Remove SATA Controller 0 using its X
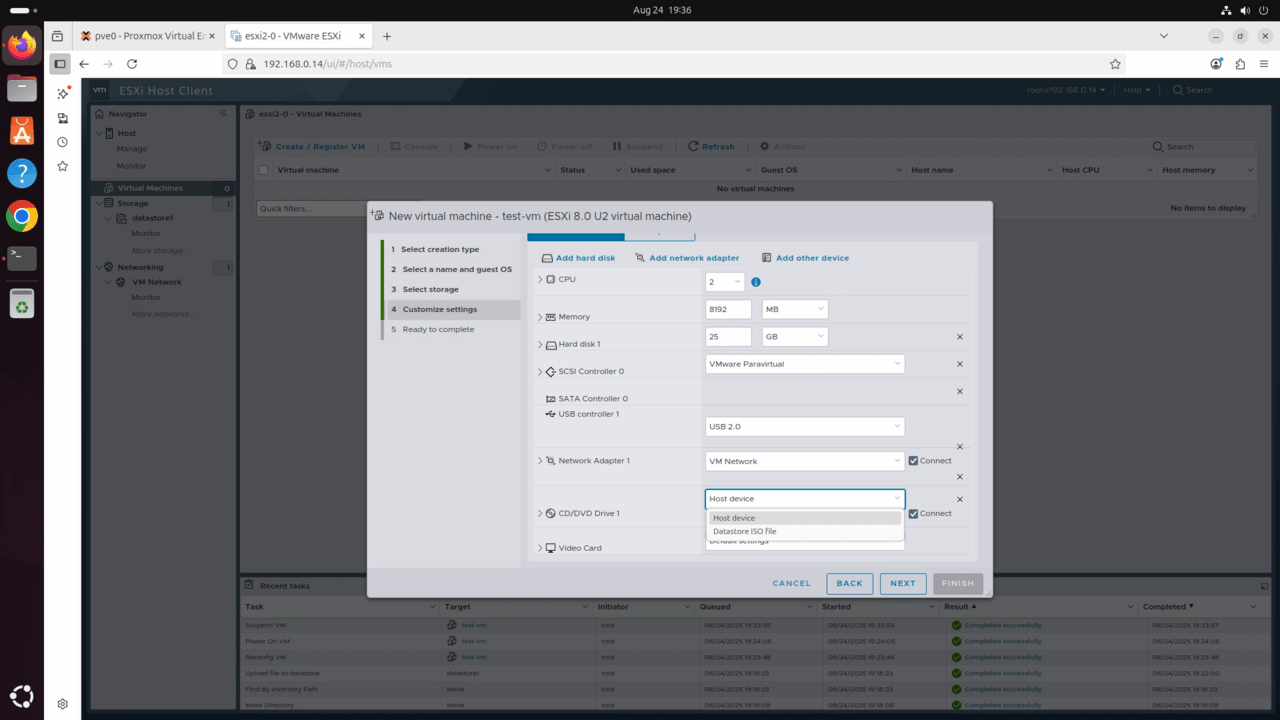The width and height of the screenshot is (1280, 720). click(960, 391)
